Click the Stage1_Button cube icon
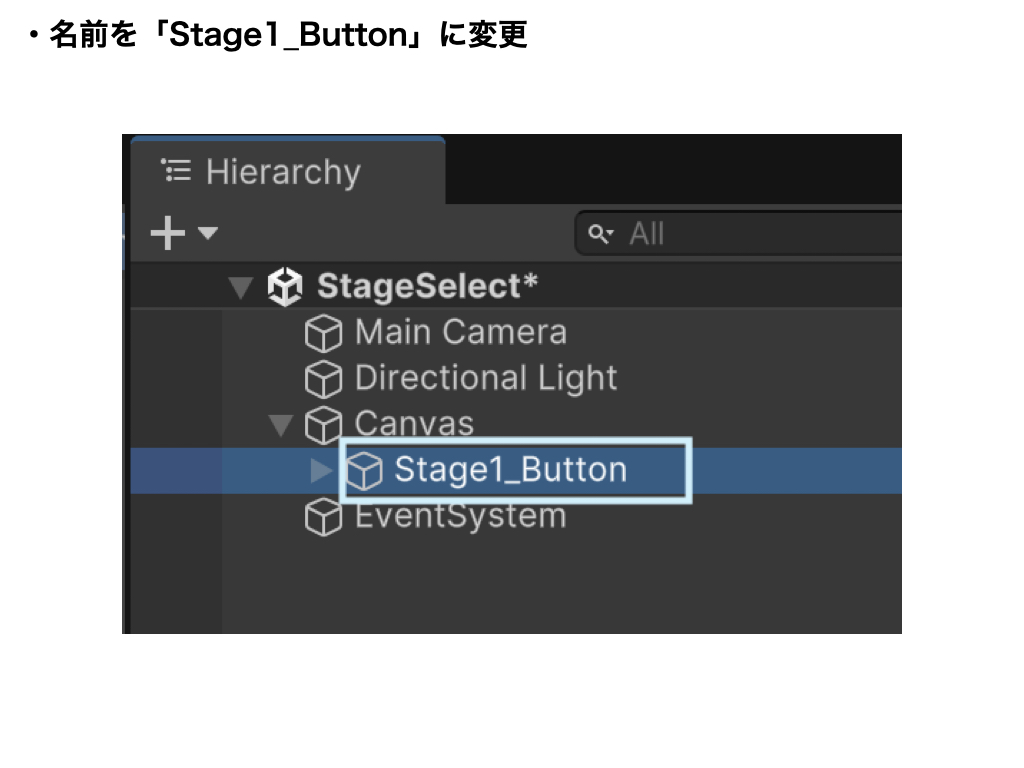This screenshot has width=1024, height=768. pos(364,471)
